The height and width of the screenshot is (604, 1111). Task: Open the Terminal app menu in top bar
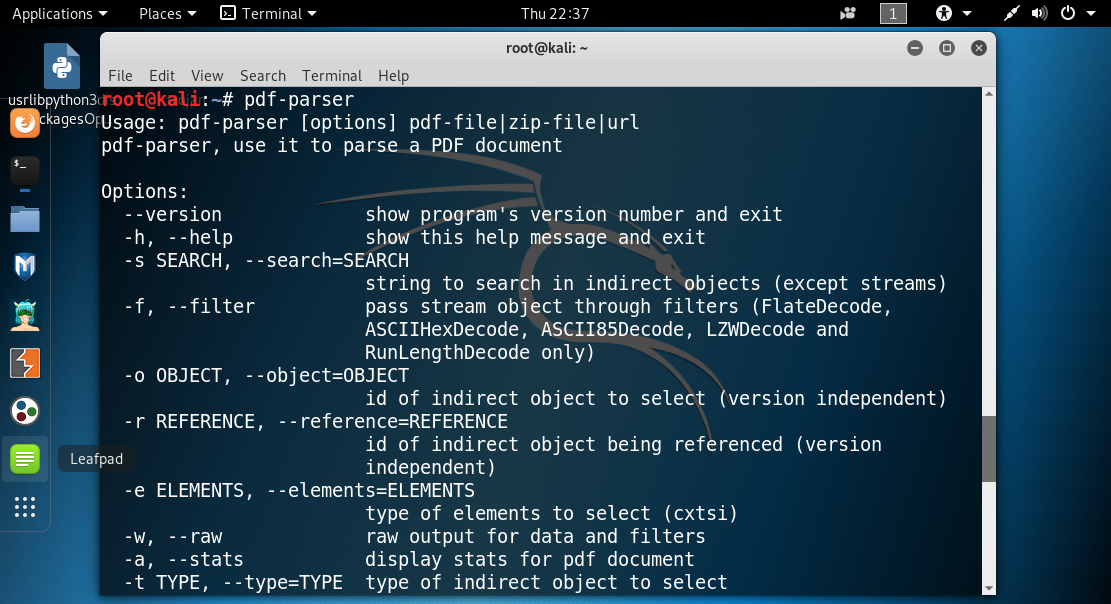(x=269, y=13)
